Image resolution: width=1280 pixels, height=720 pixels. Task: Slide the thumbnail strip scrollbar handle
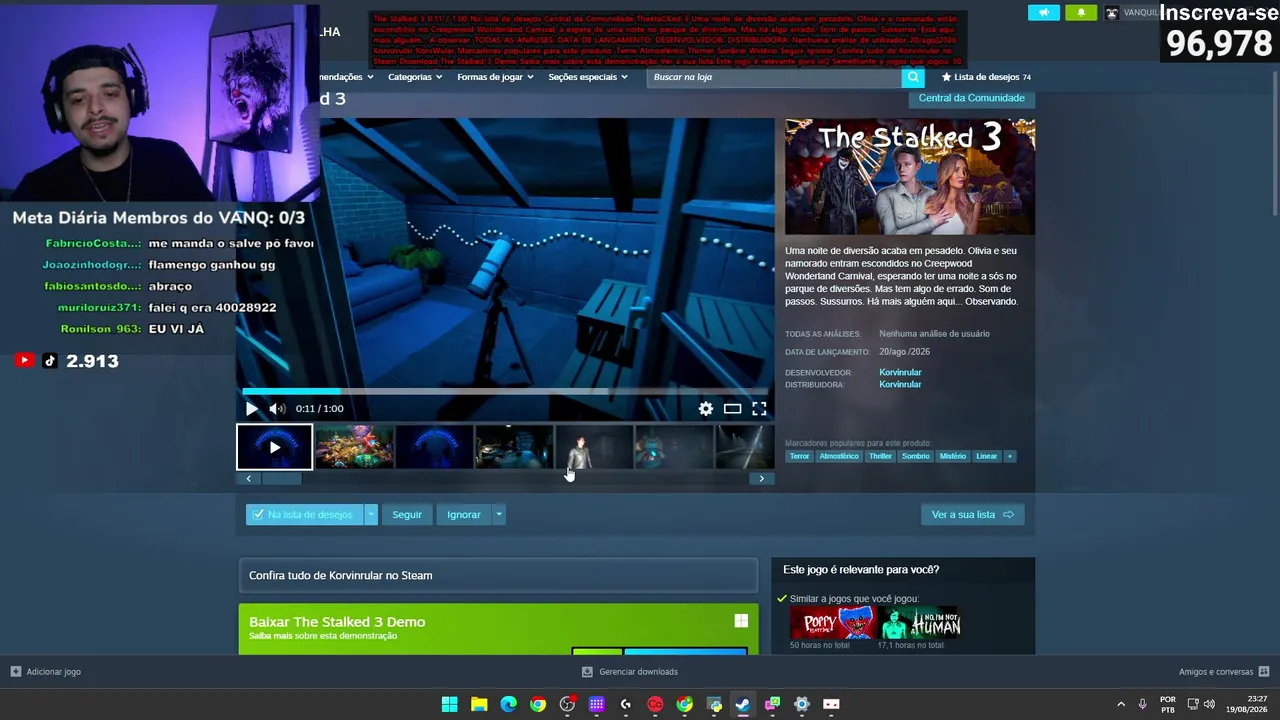[x=281, y=479]
